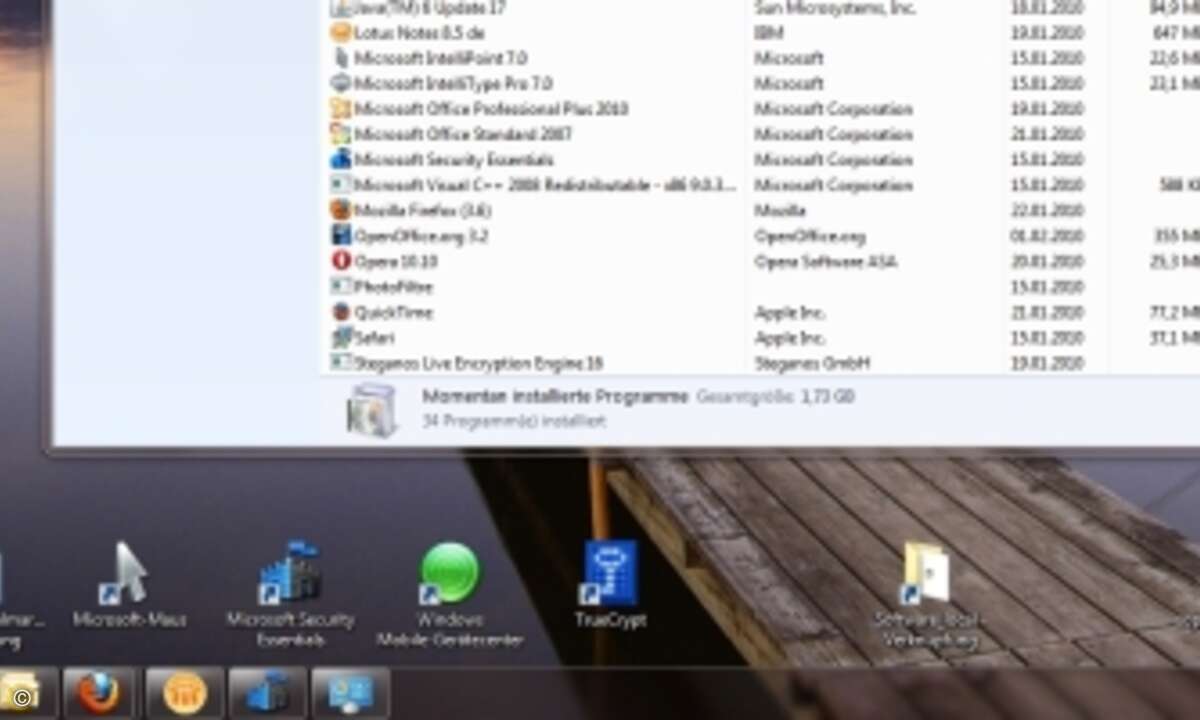Select Microsoft Security Essentials icon in program list
This screenshot has width=1200, height=720.
coord(341,159)
